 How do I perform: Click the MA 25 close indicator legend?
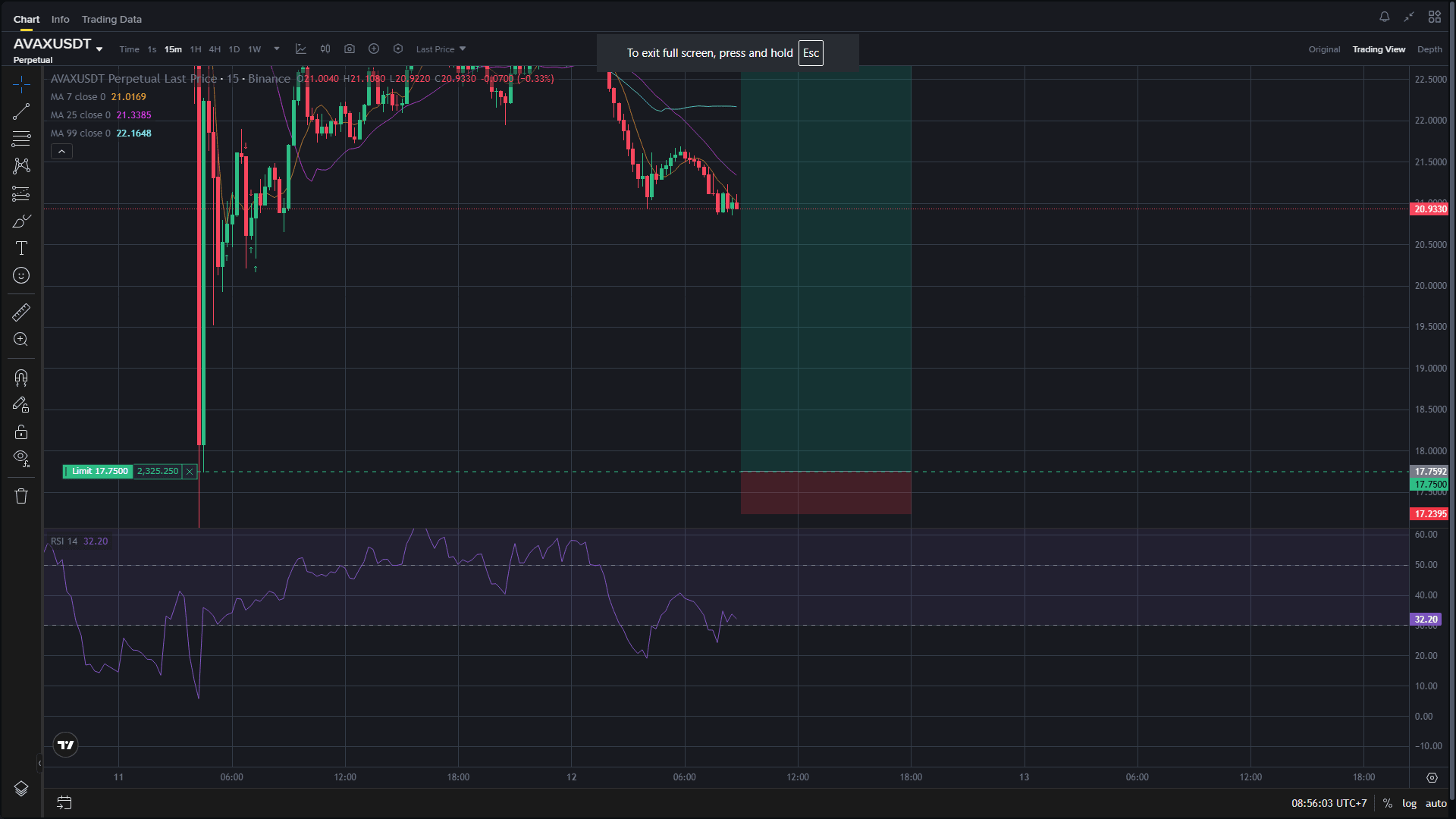click(101, 115)
